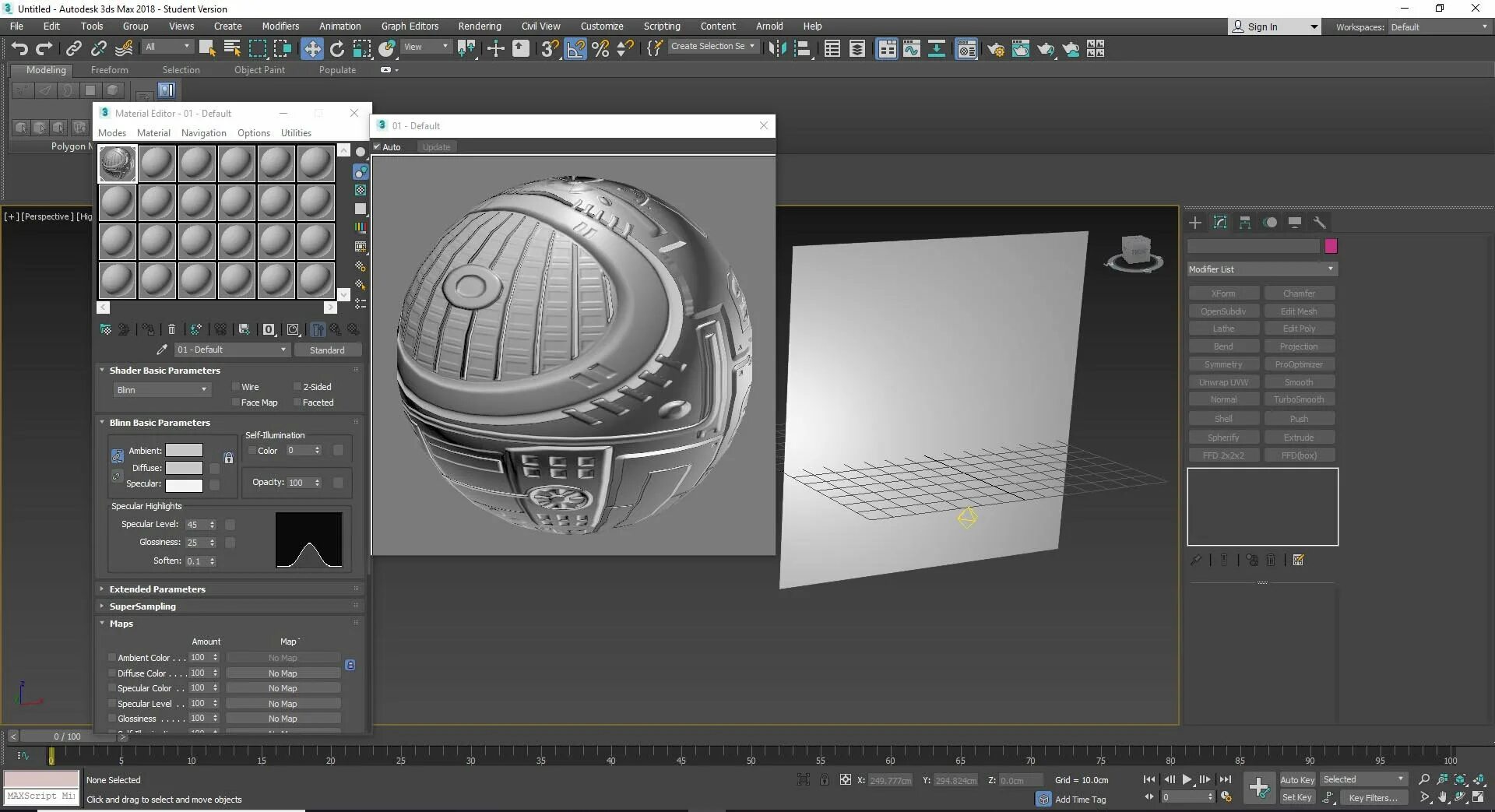This screenshot has height=812, width=1495.
Task: Enable the Wire checkbox
Action: (235, 387)
